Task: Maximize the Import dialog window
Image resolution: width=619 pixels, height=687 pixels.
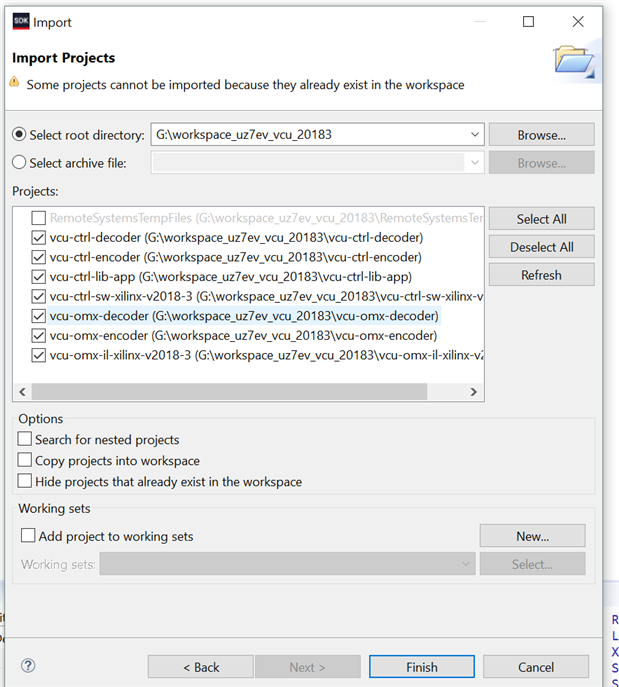Action: coord(529,21)
